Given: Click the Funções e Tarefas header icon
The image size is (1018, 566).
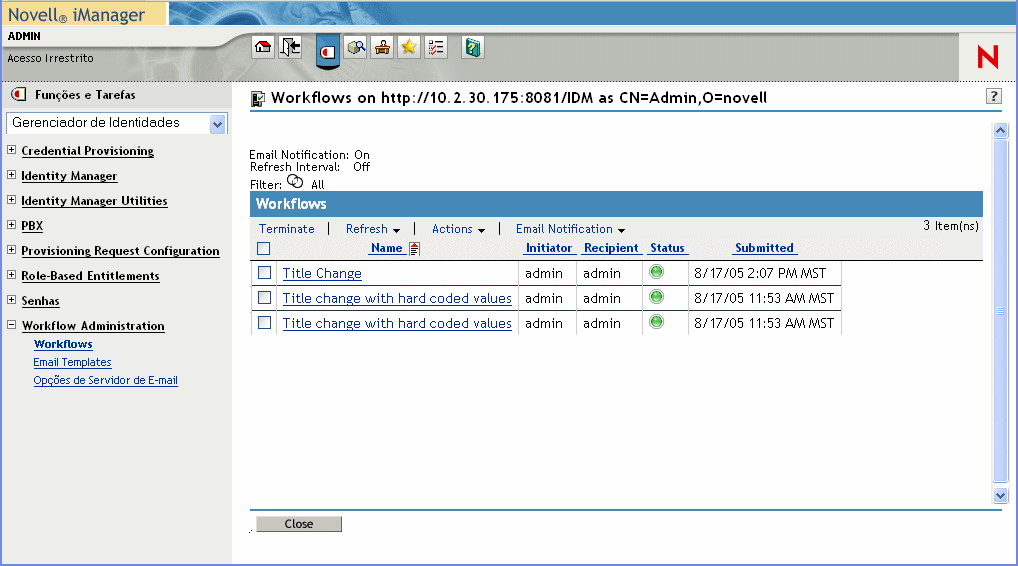Looking at the screenshot, I should 19,95.
